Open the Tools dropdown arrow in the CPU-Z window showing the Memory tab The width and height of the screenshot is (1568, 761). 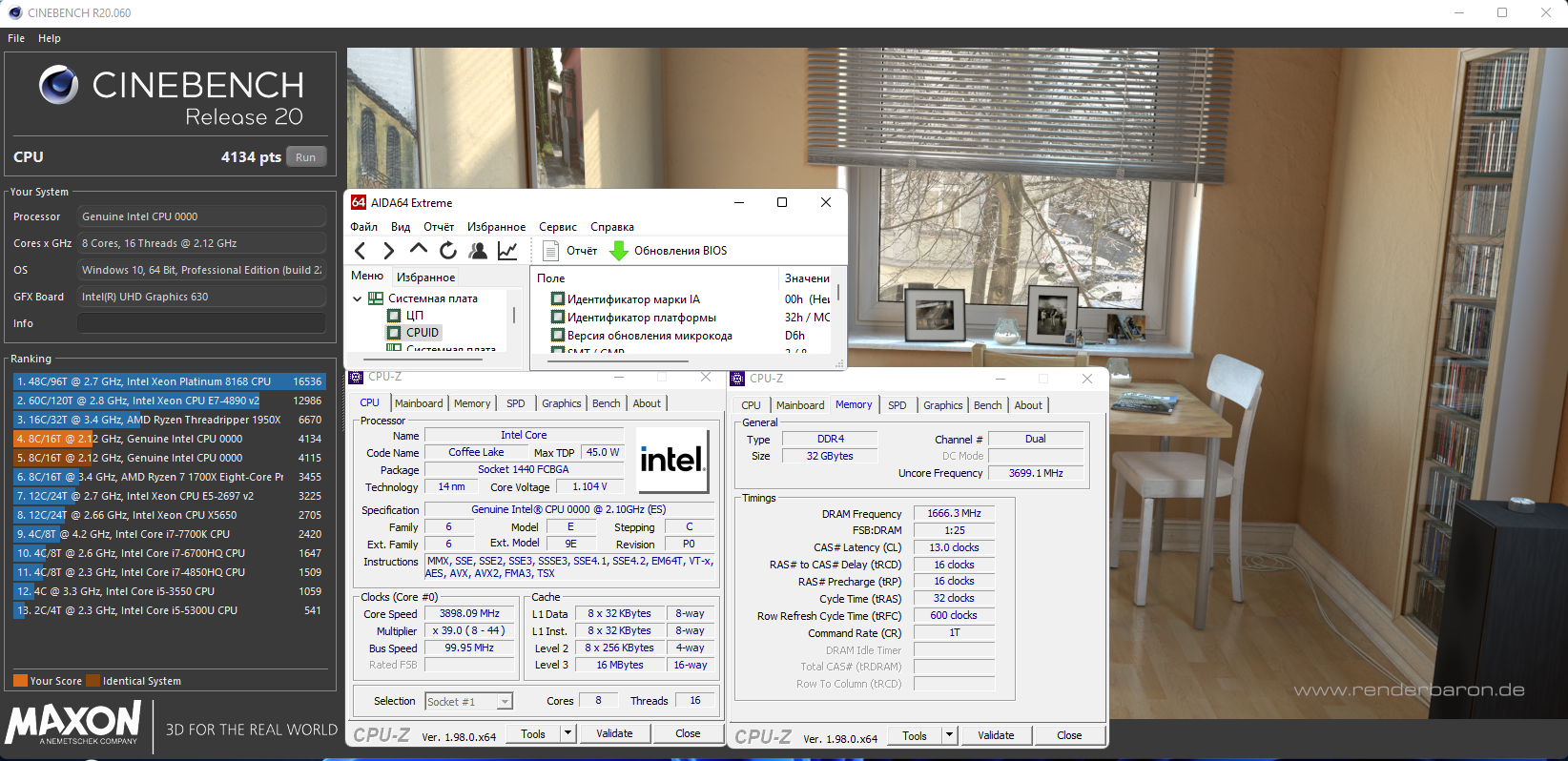pyautogui.click(x=949, y=735)
